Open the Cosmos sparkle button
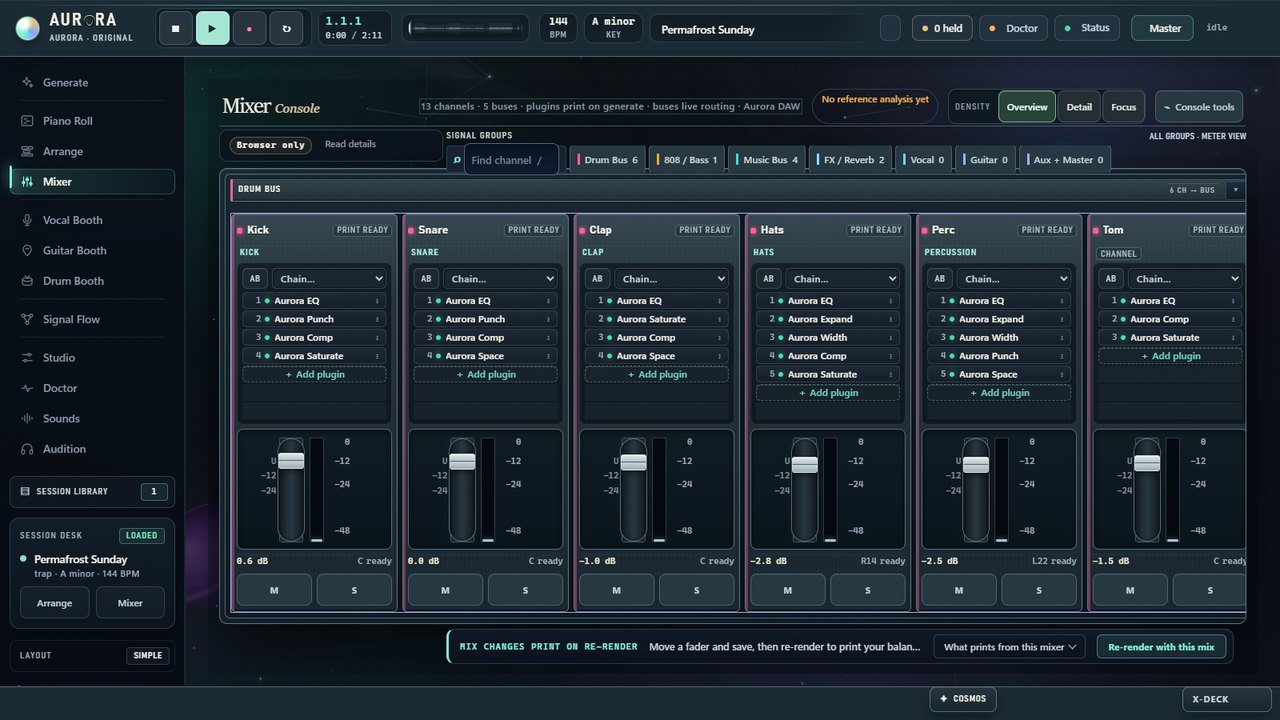1280x720 pixels. [x=963, y=699]
